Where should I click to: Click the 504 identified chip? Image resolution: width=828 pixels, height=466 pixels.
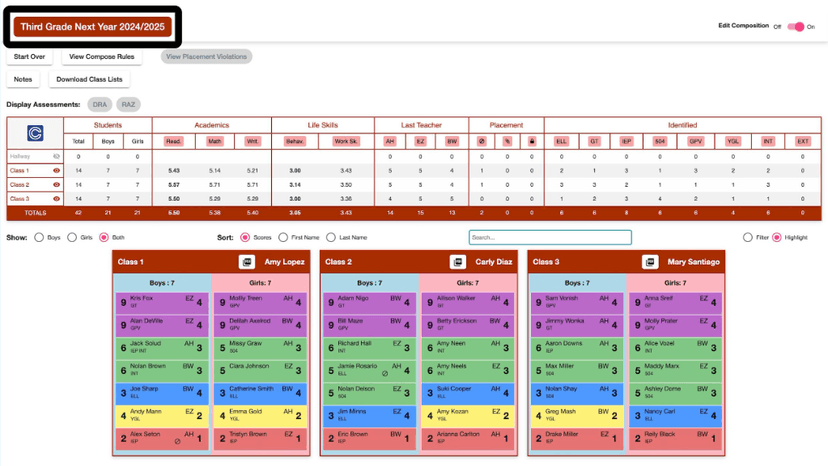[660, 141]
